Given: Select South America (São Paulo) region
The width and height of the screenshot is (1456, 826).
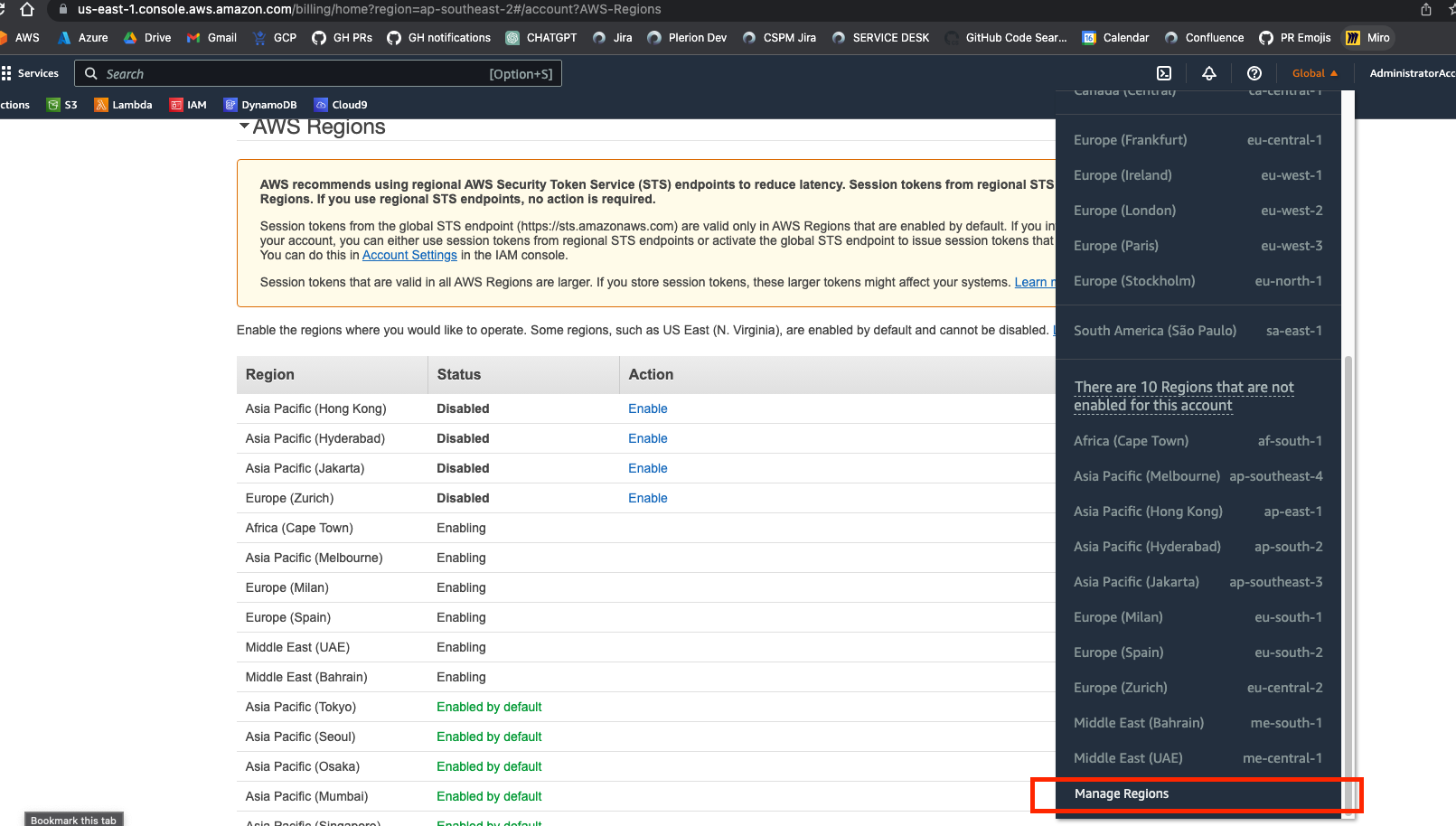Looking at the screenshot, I should point(1198,331).
